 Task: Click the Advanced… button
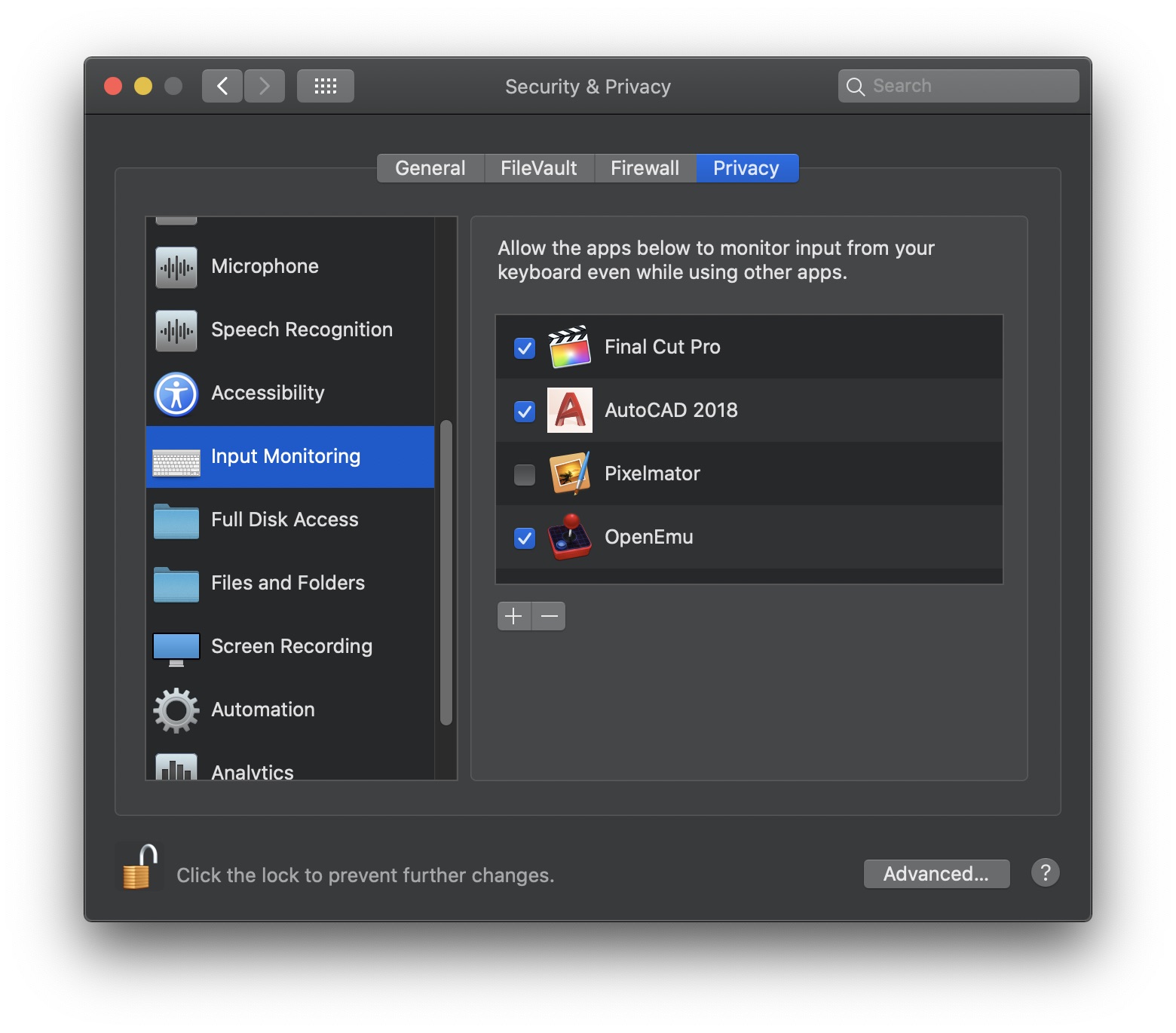pyautogui.click(x=937, y=874)
